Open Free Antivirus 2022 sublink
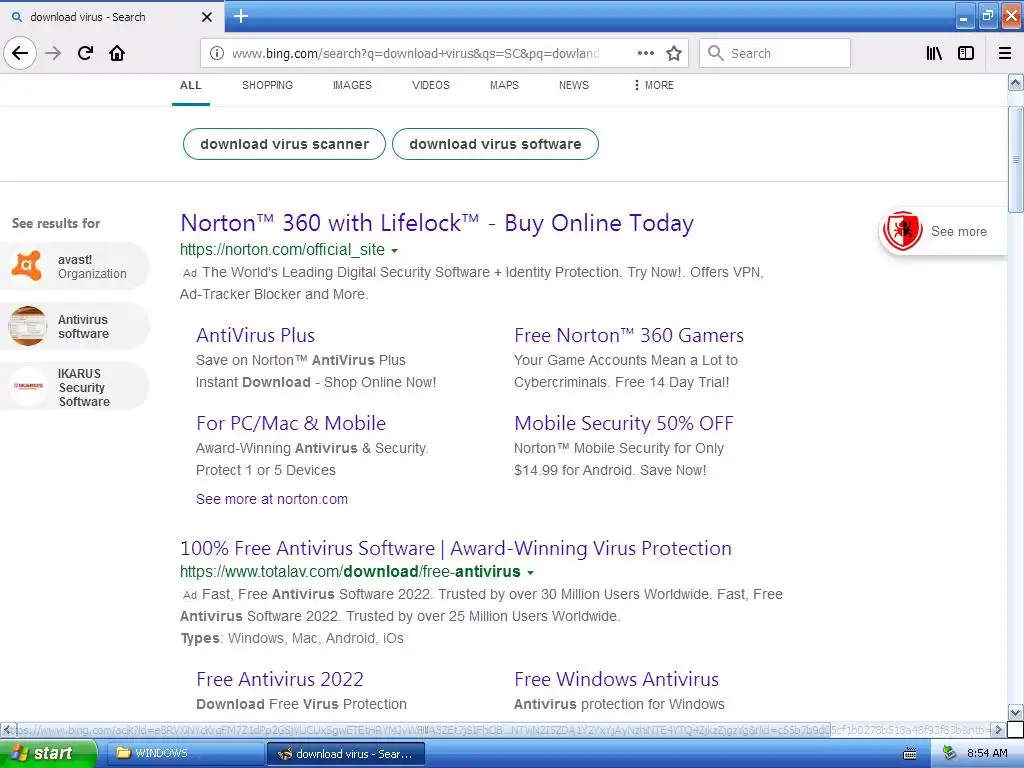Viewport: 1024px width, 768px height. [280, 679]
